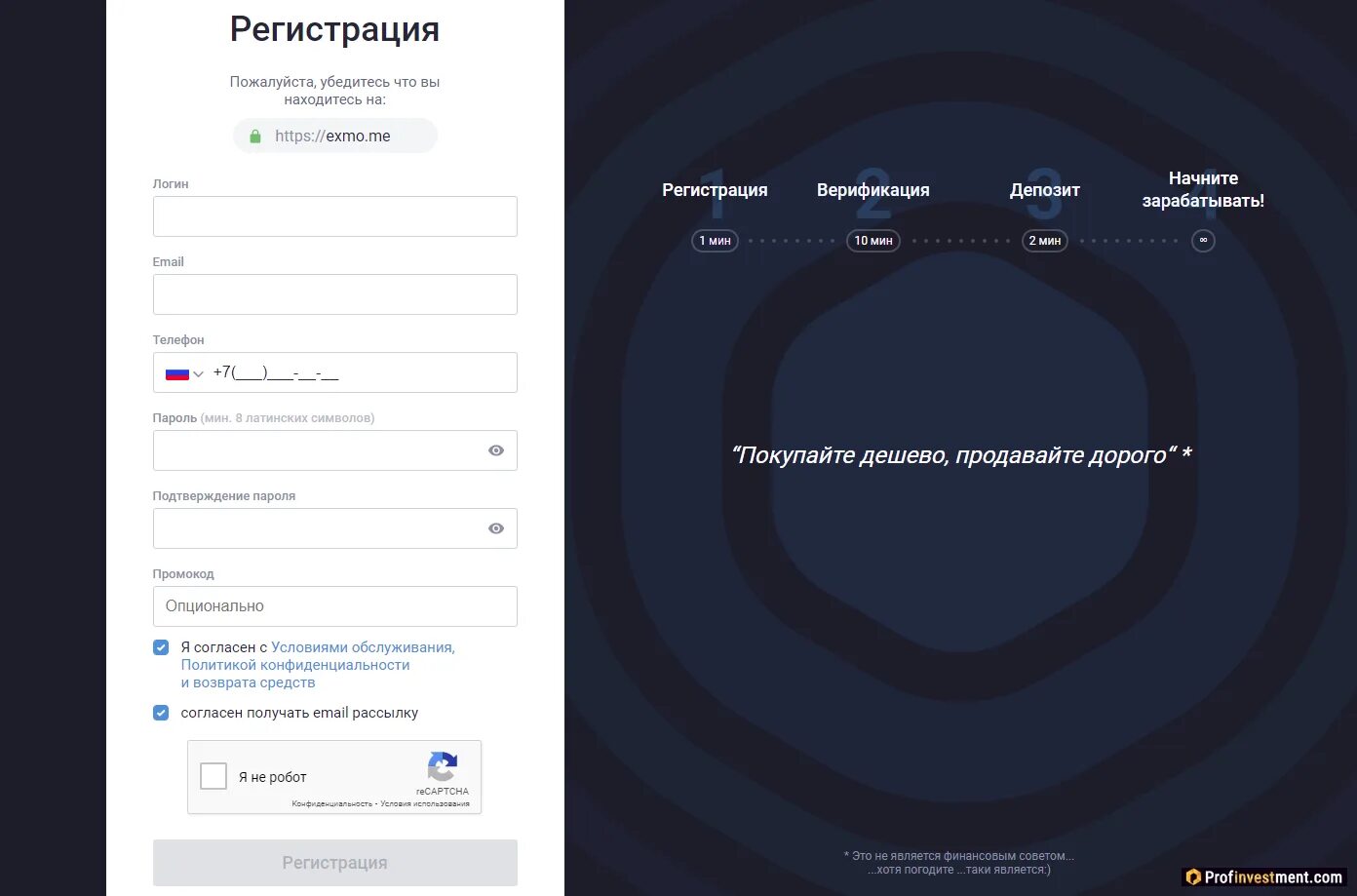This screenshot has height=896, width=1357.
Task: Toggle the email newsletter consent checkbox
Action: 161,713
